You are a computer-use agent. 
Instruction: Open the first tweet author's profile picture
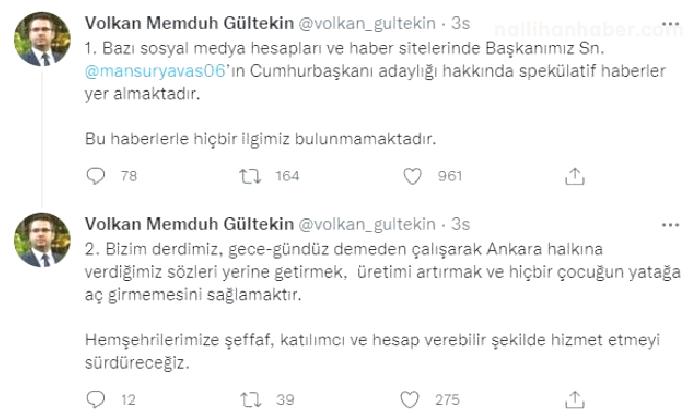(x=42, y=39)
